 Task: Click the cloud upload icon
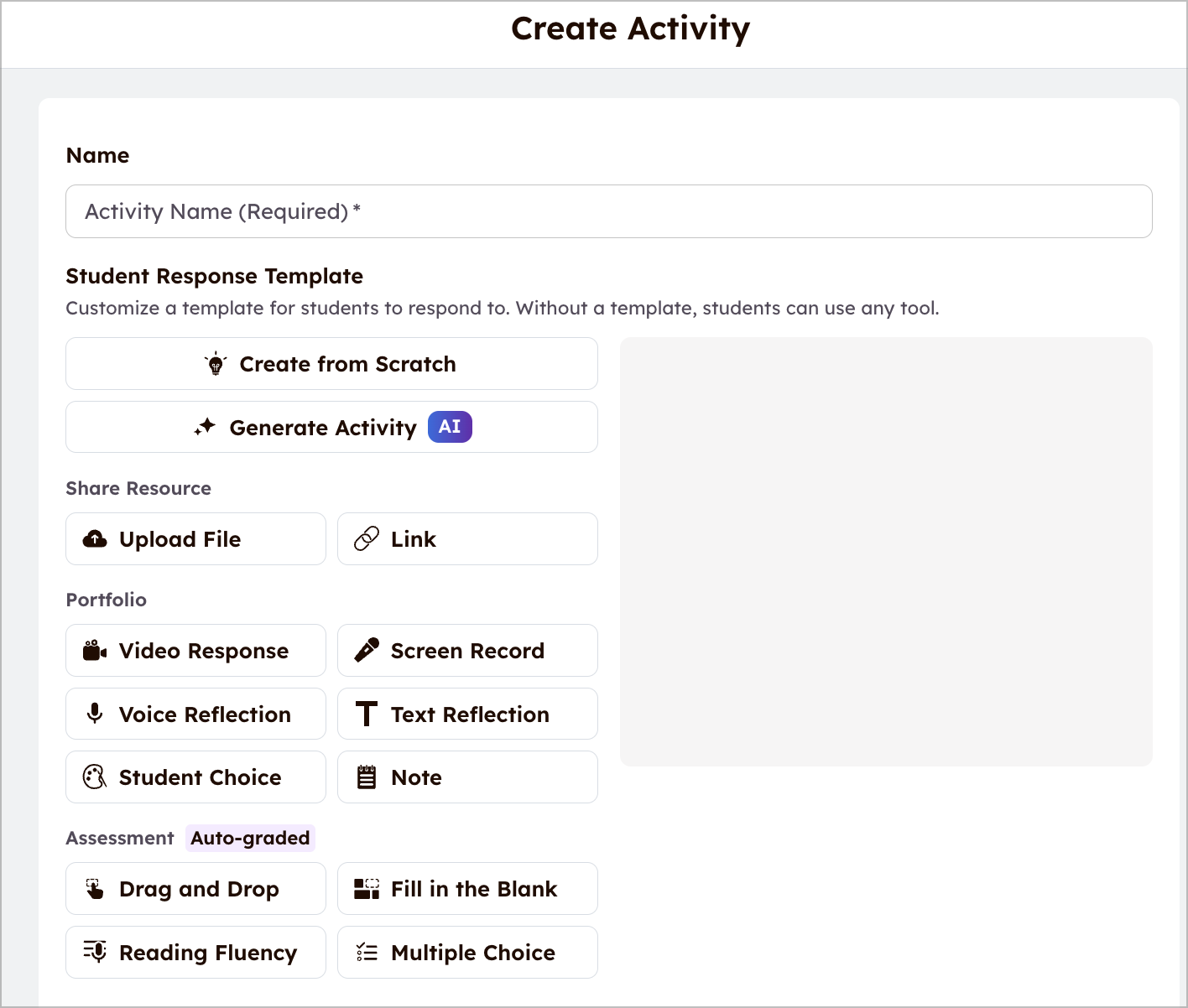tap(95, 539)
